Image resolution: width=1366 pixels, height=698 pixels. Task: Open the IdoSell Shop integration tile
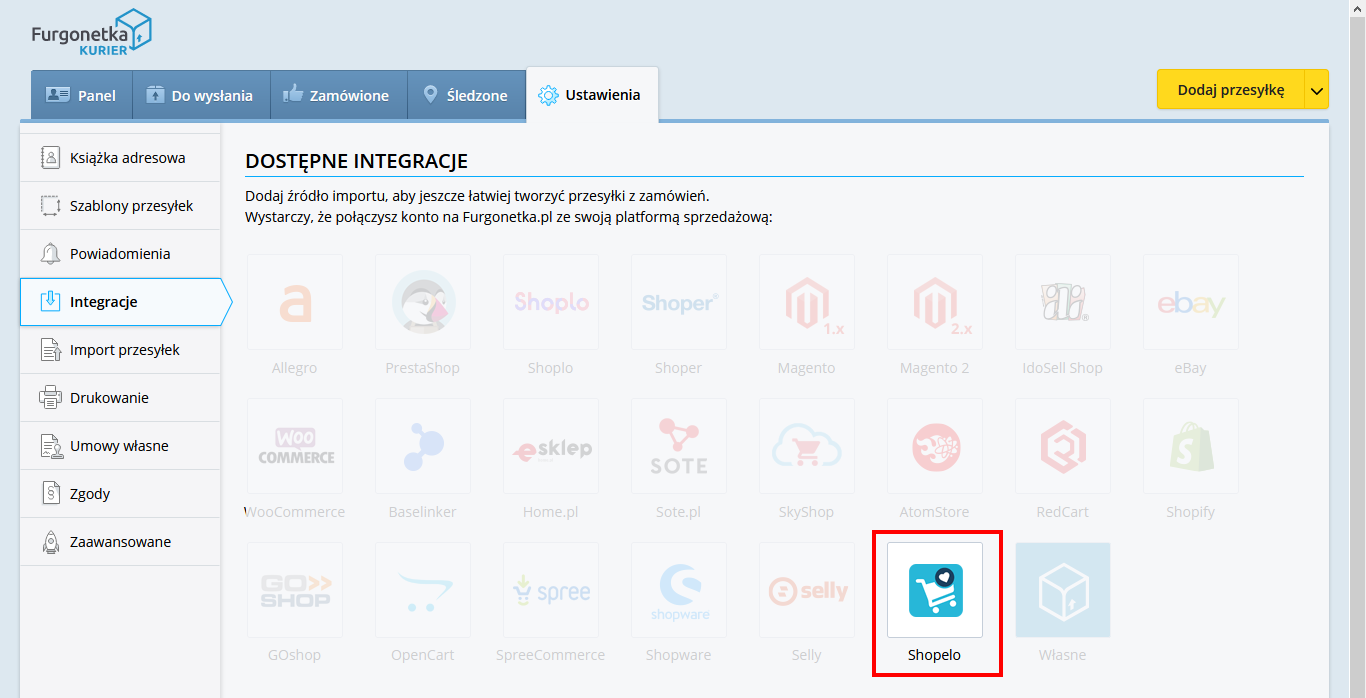tap(1062, 302)
